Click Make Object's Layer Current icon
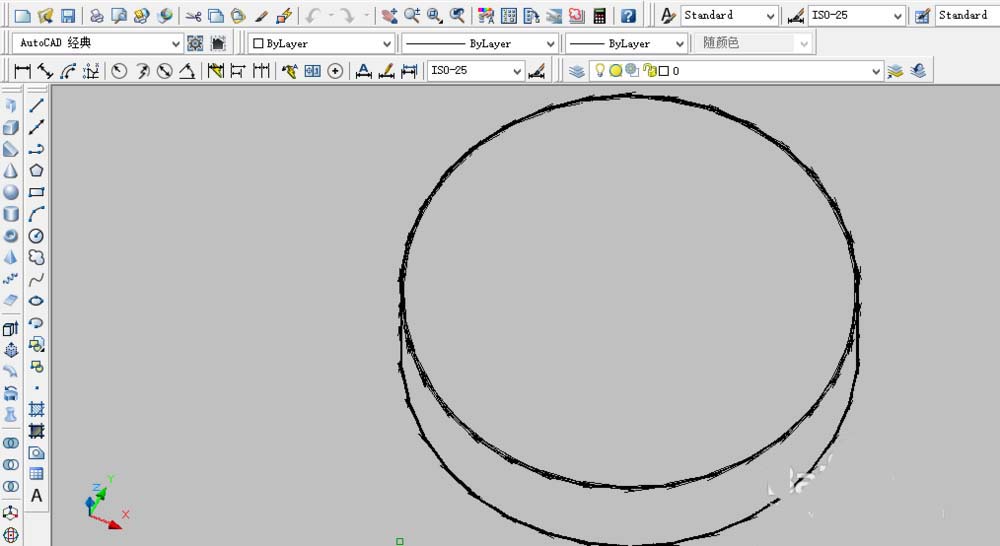The image size is (1000, 546). [895, 71]
